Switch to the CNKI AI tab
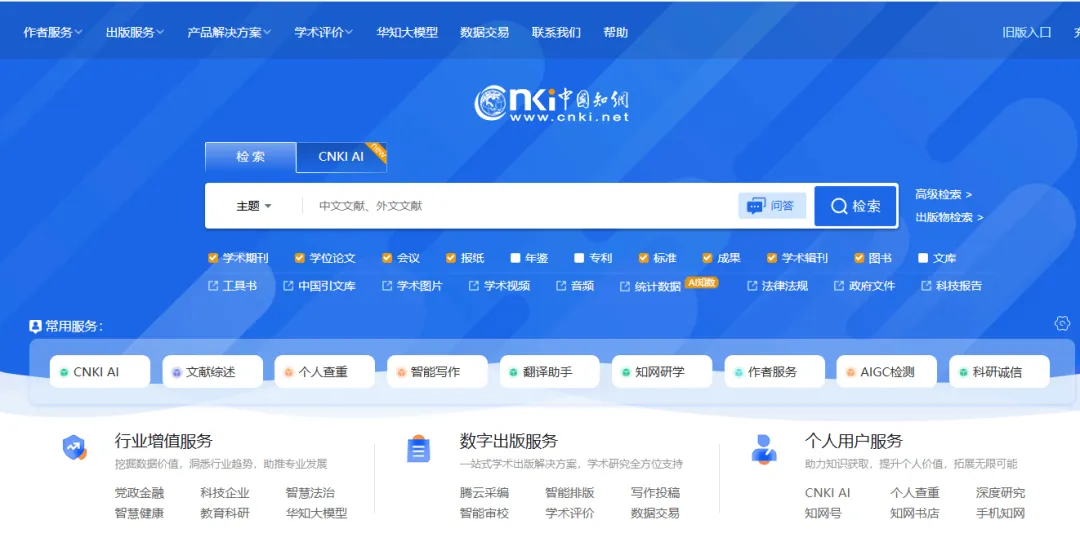 click(x=341, y=157)
